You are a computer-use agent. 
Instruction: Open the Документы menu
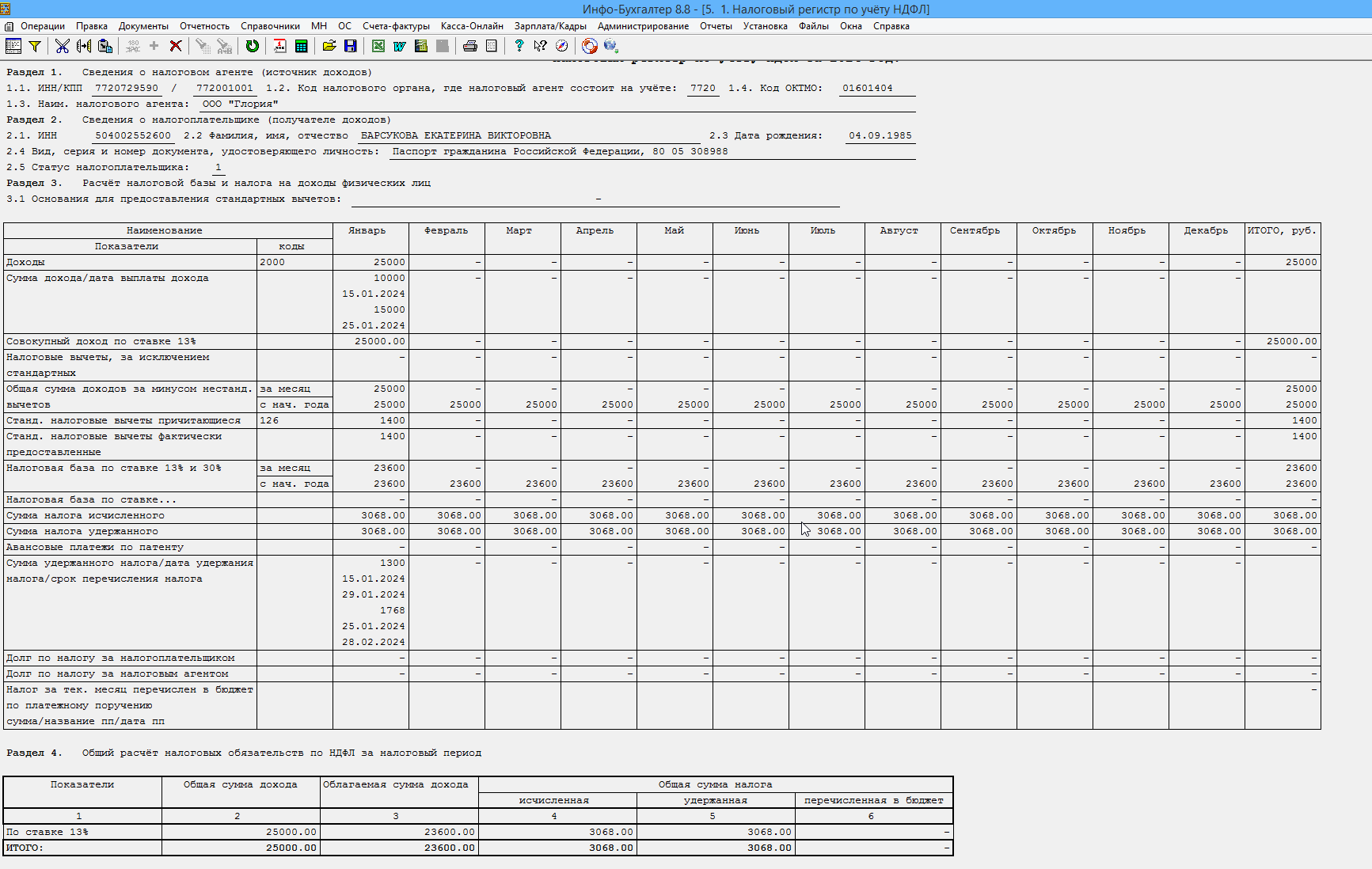[x=143, y=26]
